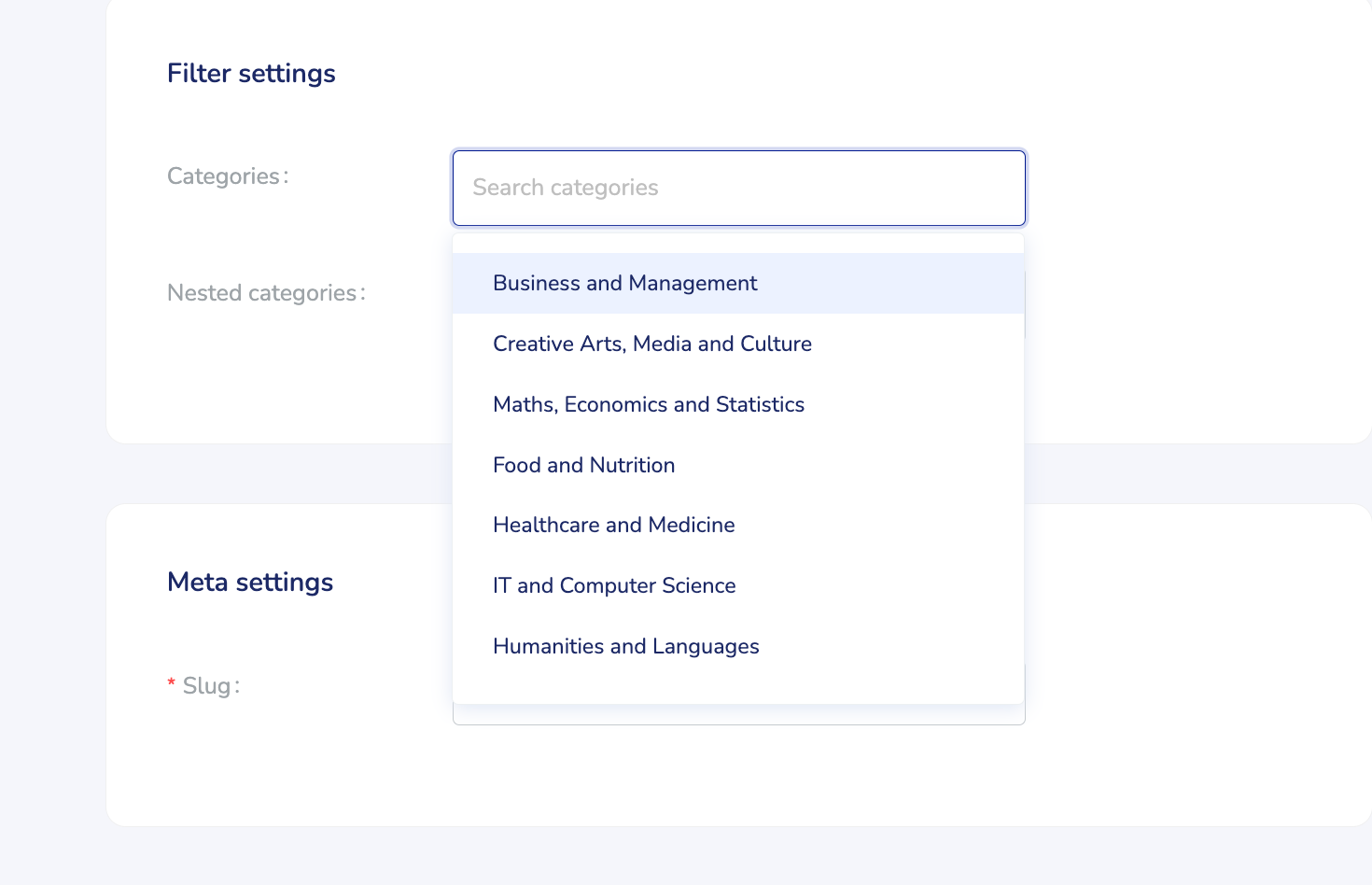Click the Nested categories label
Viewport: 1372px width, 885px height.
(x=262, y=293)
